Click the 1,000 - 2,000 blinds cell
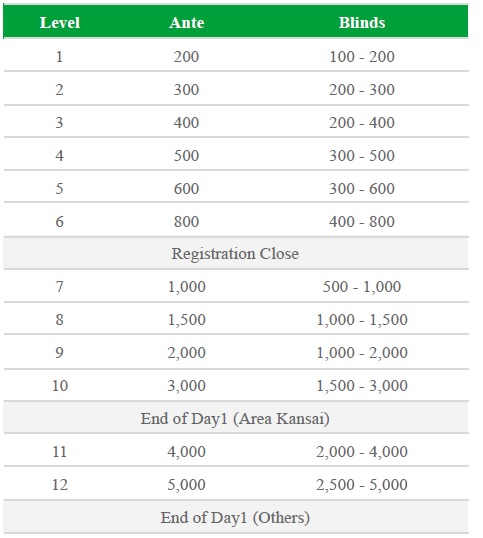Image resolution: width=483 pixels, height=538 pixels. click(362, 352)
